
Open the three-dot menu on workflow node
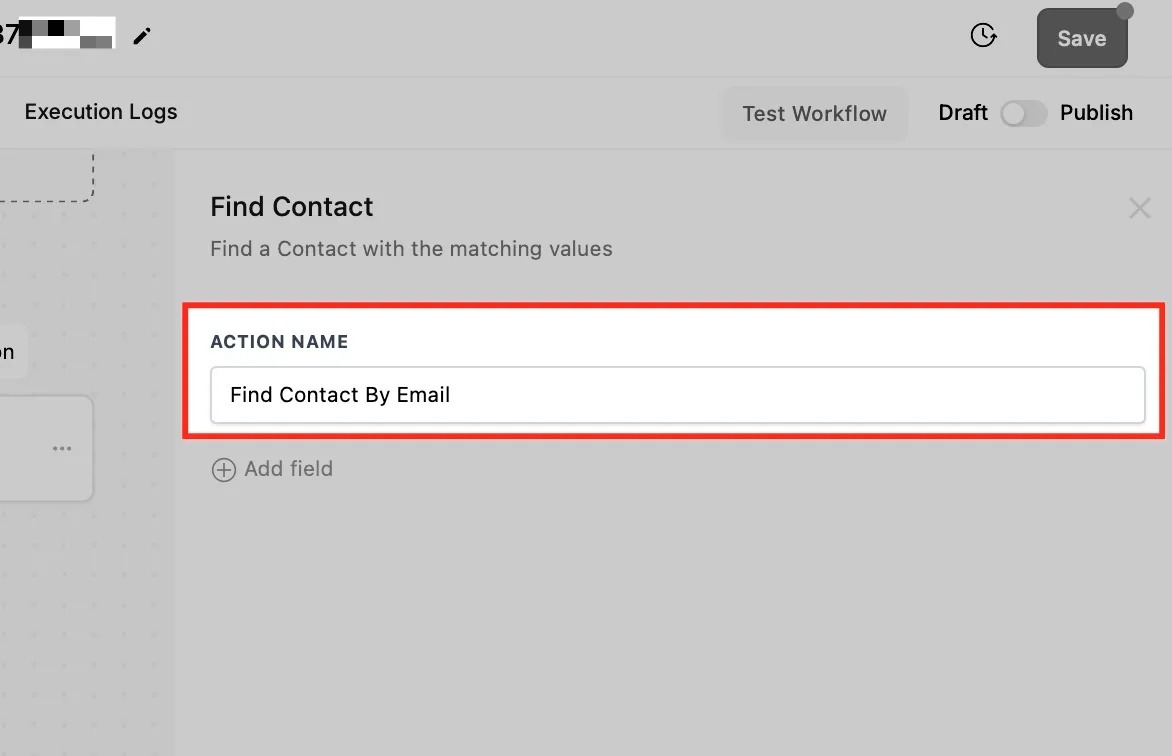click(x=62, y=449)
